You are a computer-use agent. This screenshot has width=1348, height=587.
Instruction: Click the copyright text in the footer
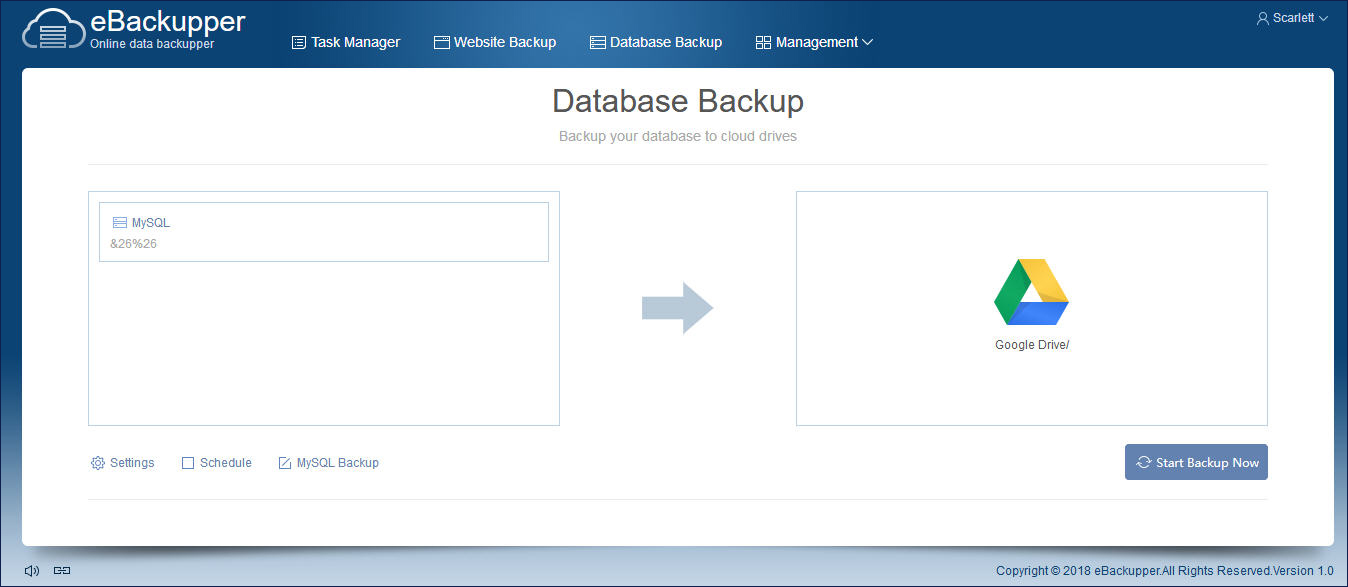[1165, 571]
